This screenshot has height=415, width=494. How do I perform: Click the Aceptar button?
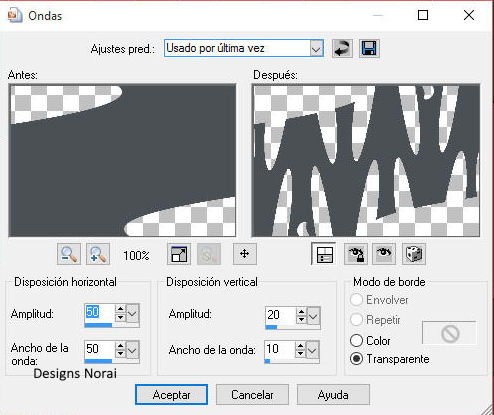pyautogui.click(x=171, y=395)
